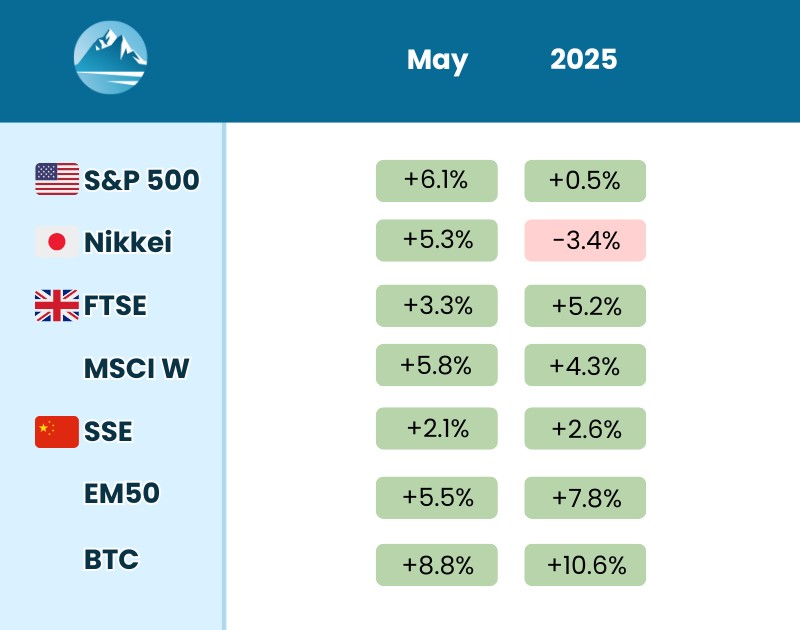Select the 2025 column header
The height and width of the screenshot is (630, 800).
click(x=584, y=59)
